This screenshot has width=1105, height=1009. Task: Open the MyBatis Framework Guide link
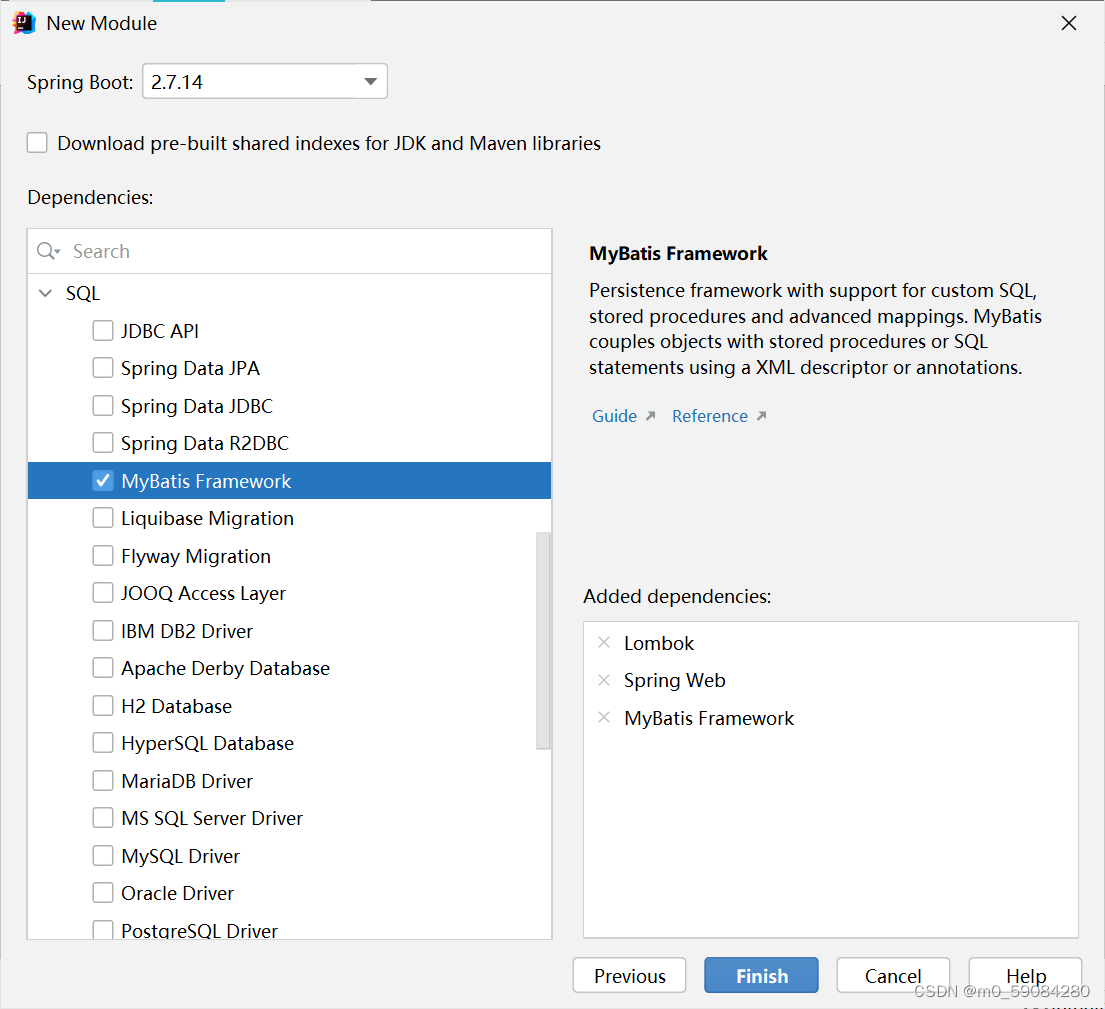click(614, 415)
